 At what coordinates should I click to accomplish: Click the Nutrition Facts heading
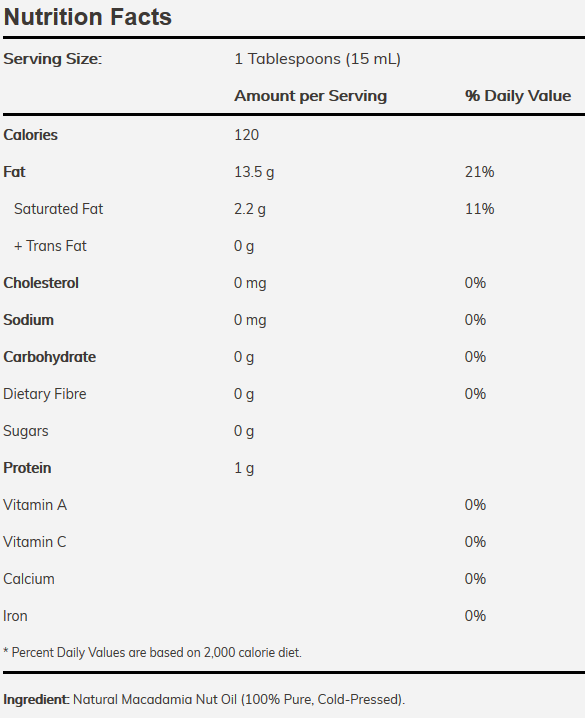[x=87, y=17]
